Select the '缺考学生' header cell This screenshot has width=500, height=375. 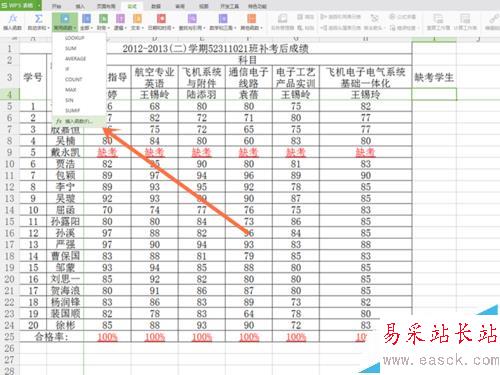coord(434,77)
